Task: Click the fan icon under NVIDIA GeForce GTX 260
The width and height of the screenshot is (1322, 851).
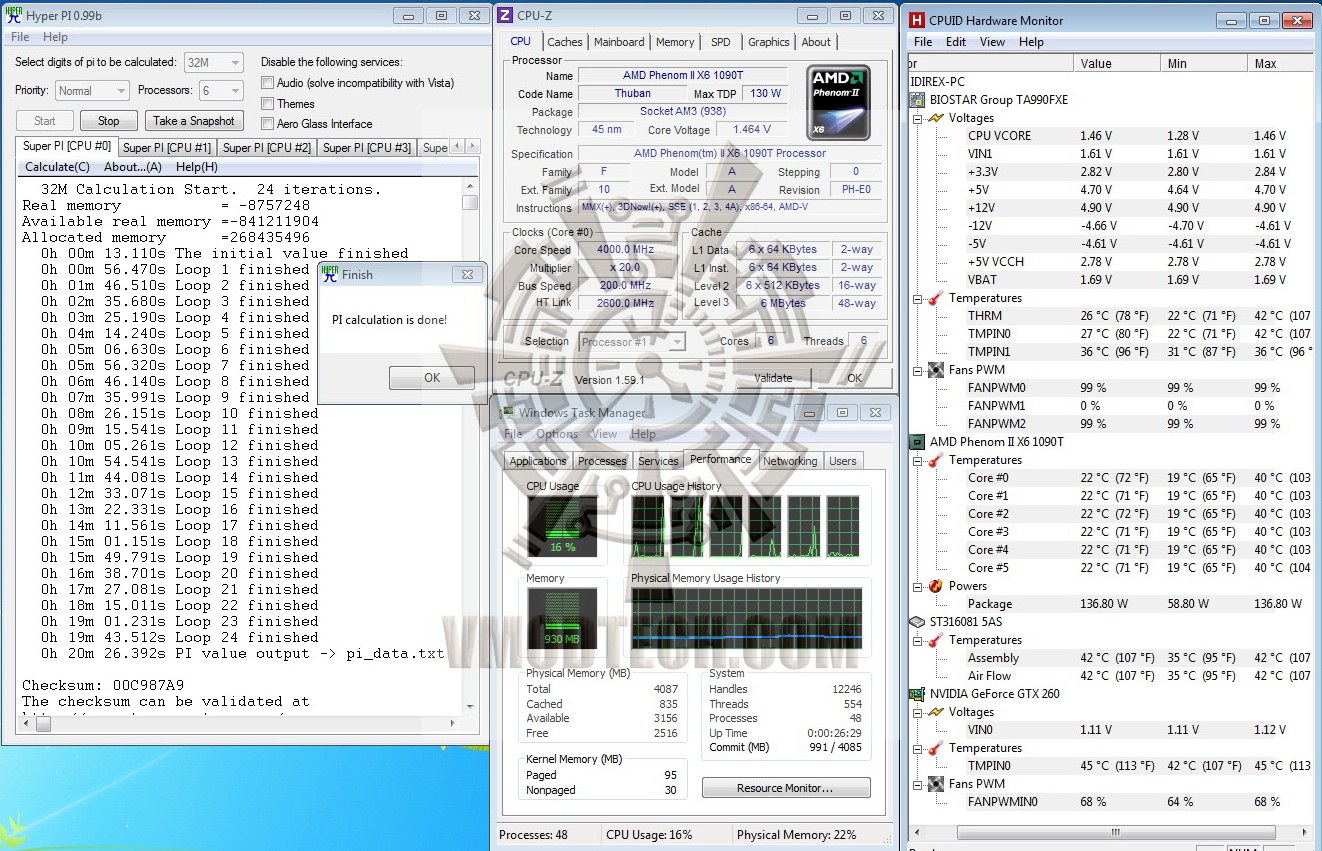Action: 936,784
